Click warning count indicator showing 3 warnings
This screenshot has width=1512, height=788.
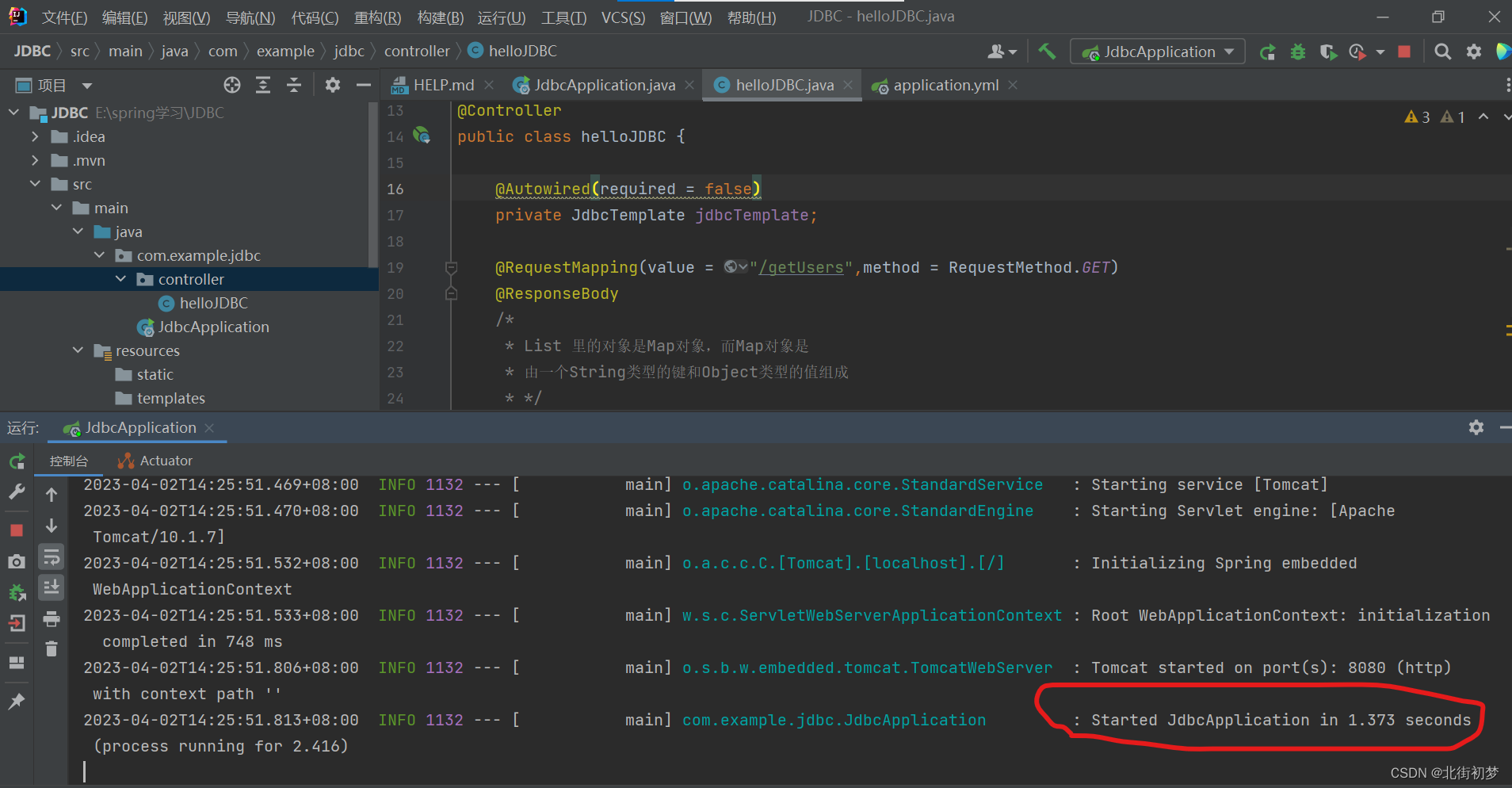[x=1418, y=117]
